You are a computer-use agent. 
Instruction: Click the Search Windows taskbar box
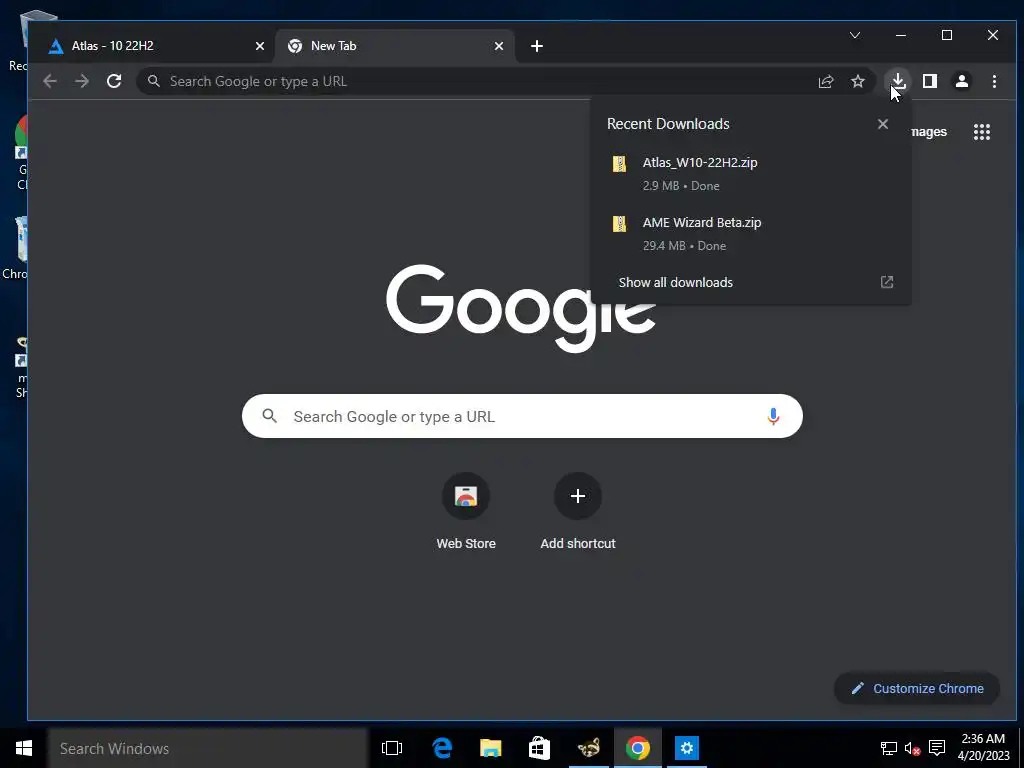tap(208, 748)
